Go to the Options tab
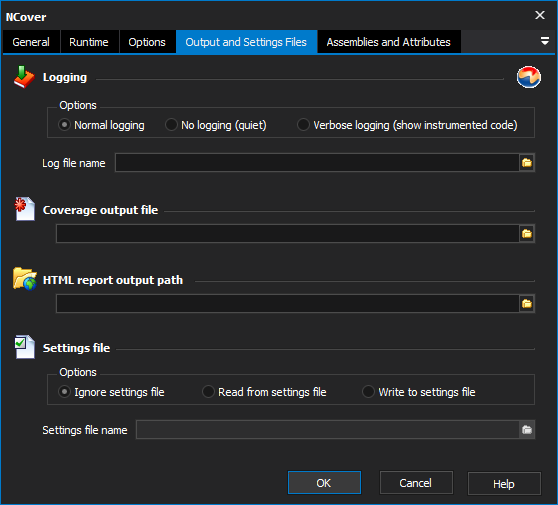The image size is (558, 505). 147,42
